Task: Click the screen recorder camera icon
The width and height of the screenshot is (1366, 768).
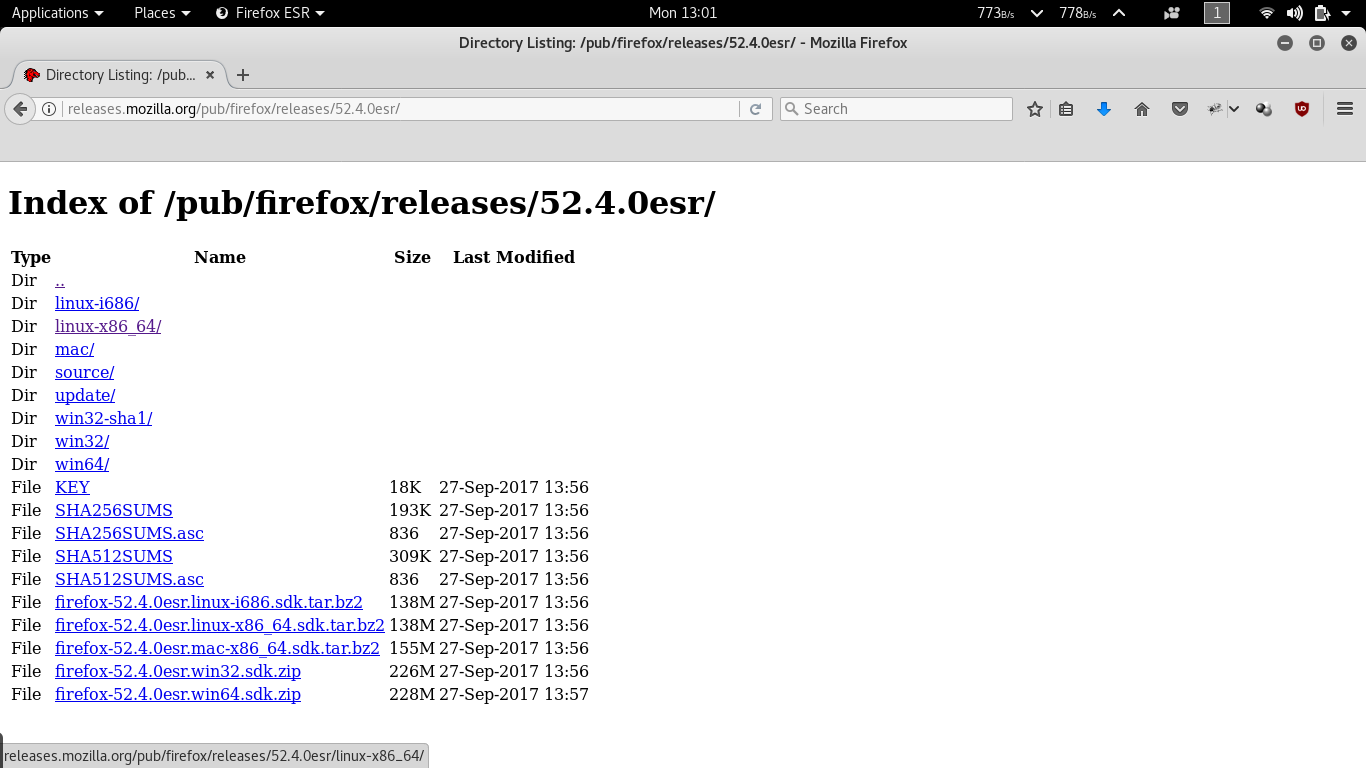Action: pyautogui.click(x=1172, y=13)
